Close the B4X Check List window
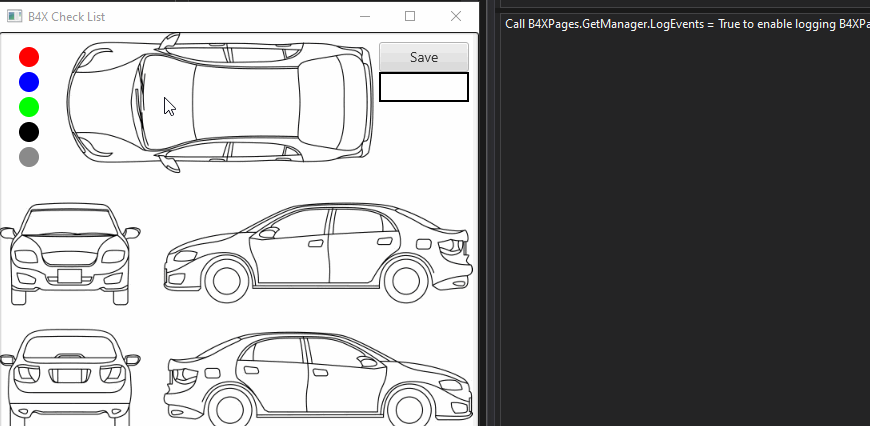The image size is (870, 426). (x=456, y=16)
